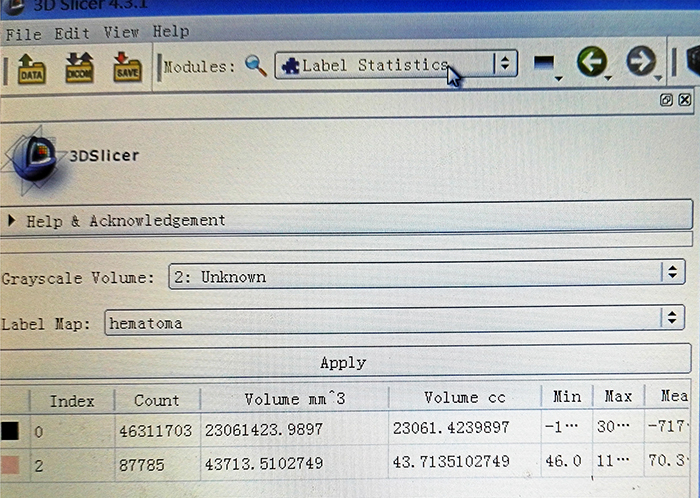Select Min cell 46.0
700x498 pixels.
click(x=567, y=460)
